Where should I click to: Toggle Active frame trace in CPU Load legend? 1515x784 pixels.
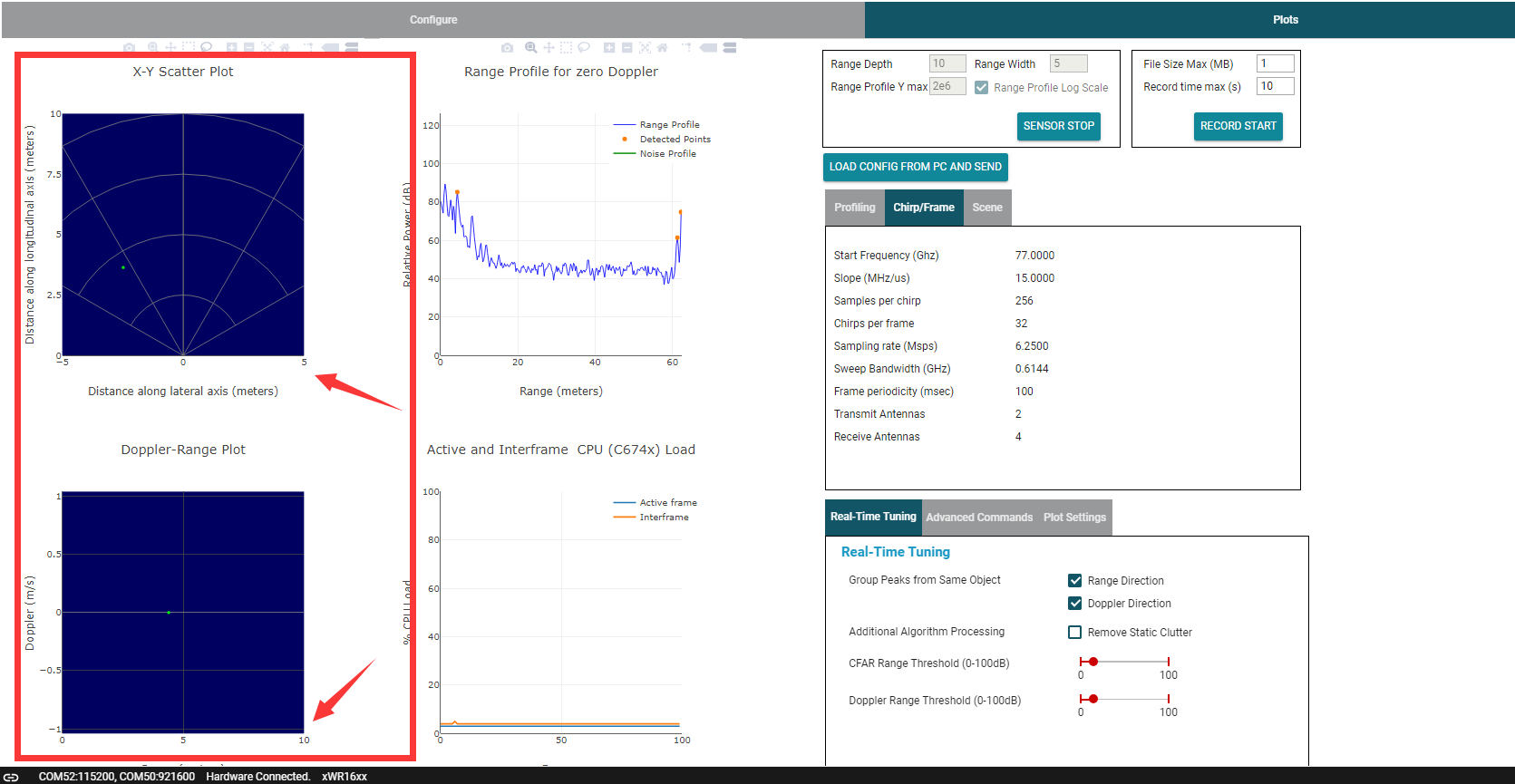tap(655, 503)
